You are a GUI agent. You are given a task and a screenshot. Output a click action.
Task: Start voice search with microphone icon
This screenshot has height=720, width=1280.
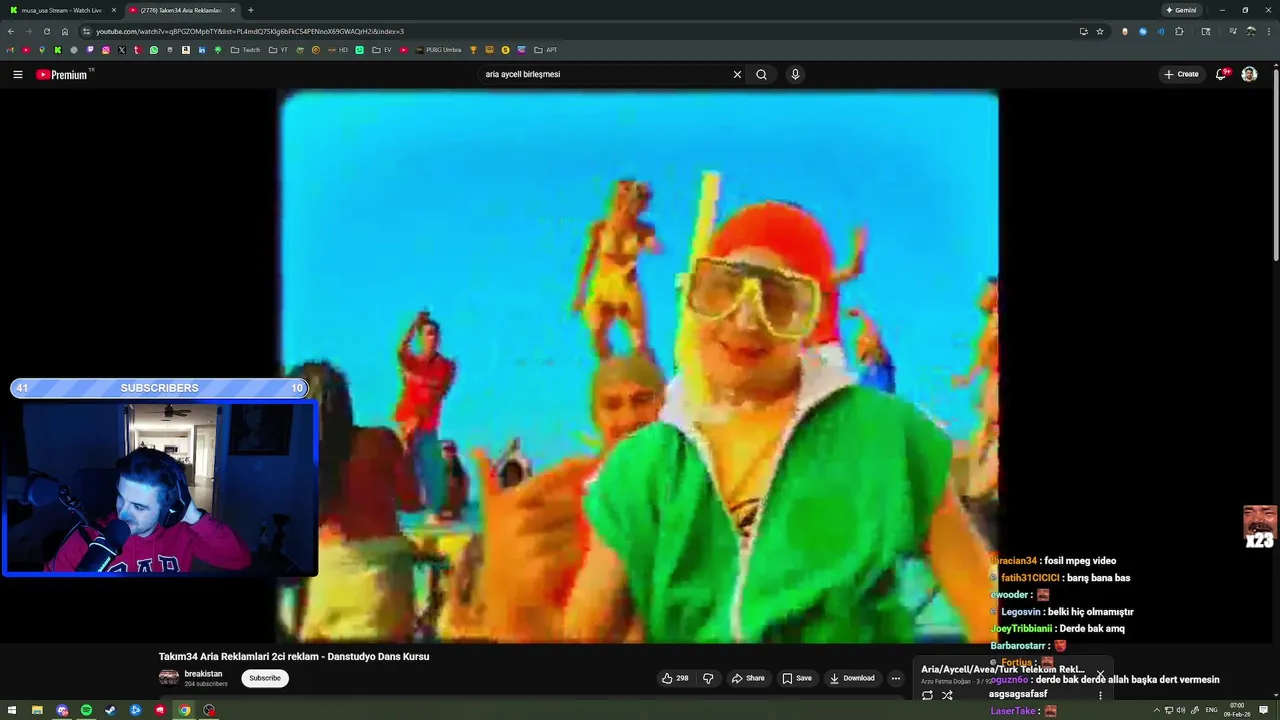(x=795, y=74)
